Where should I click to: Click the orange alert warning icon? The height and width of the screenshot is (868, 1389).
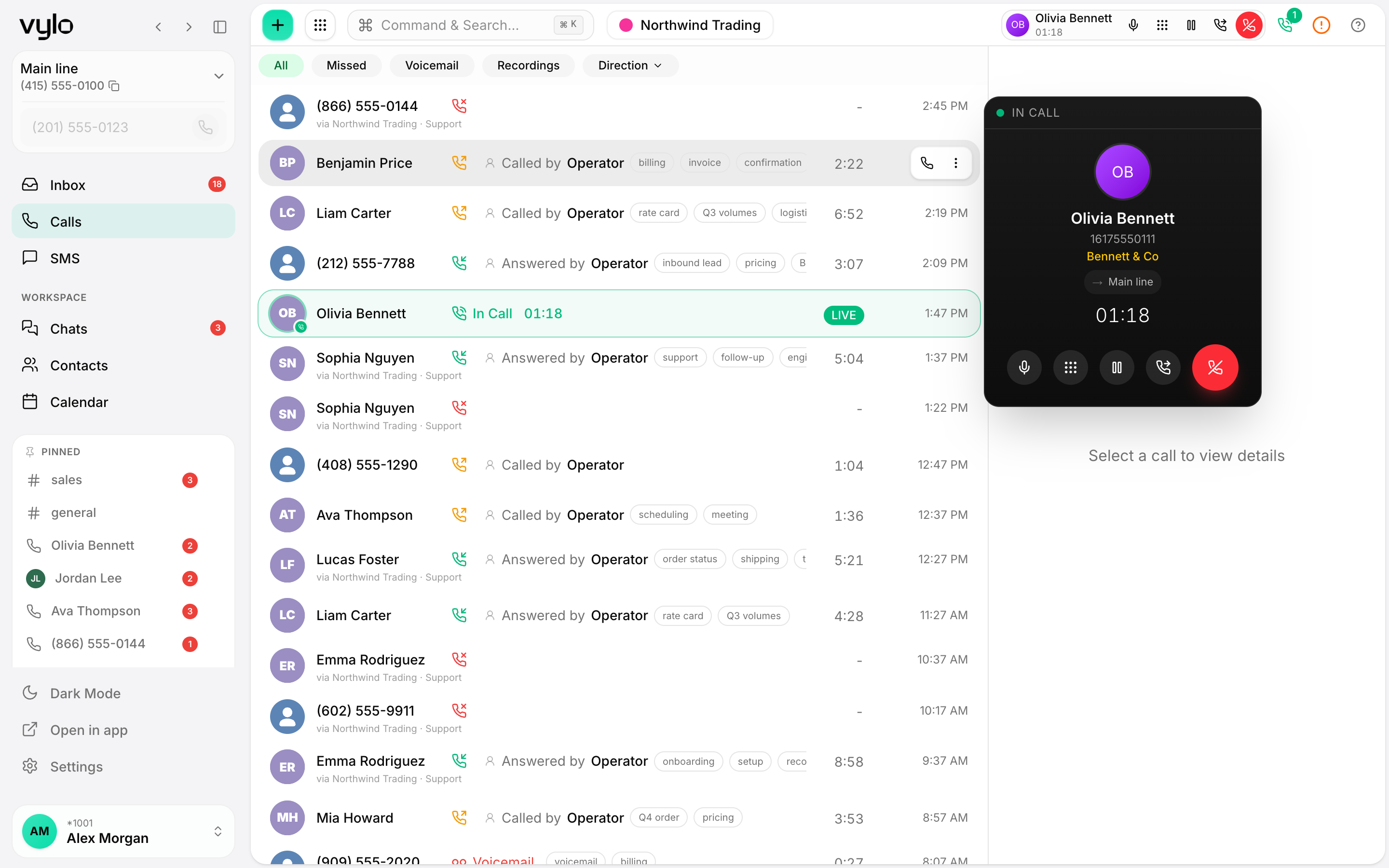(x=1321, y=25)
